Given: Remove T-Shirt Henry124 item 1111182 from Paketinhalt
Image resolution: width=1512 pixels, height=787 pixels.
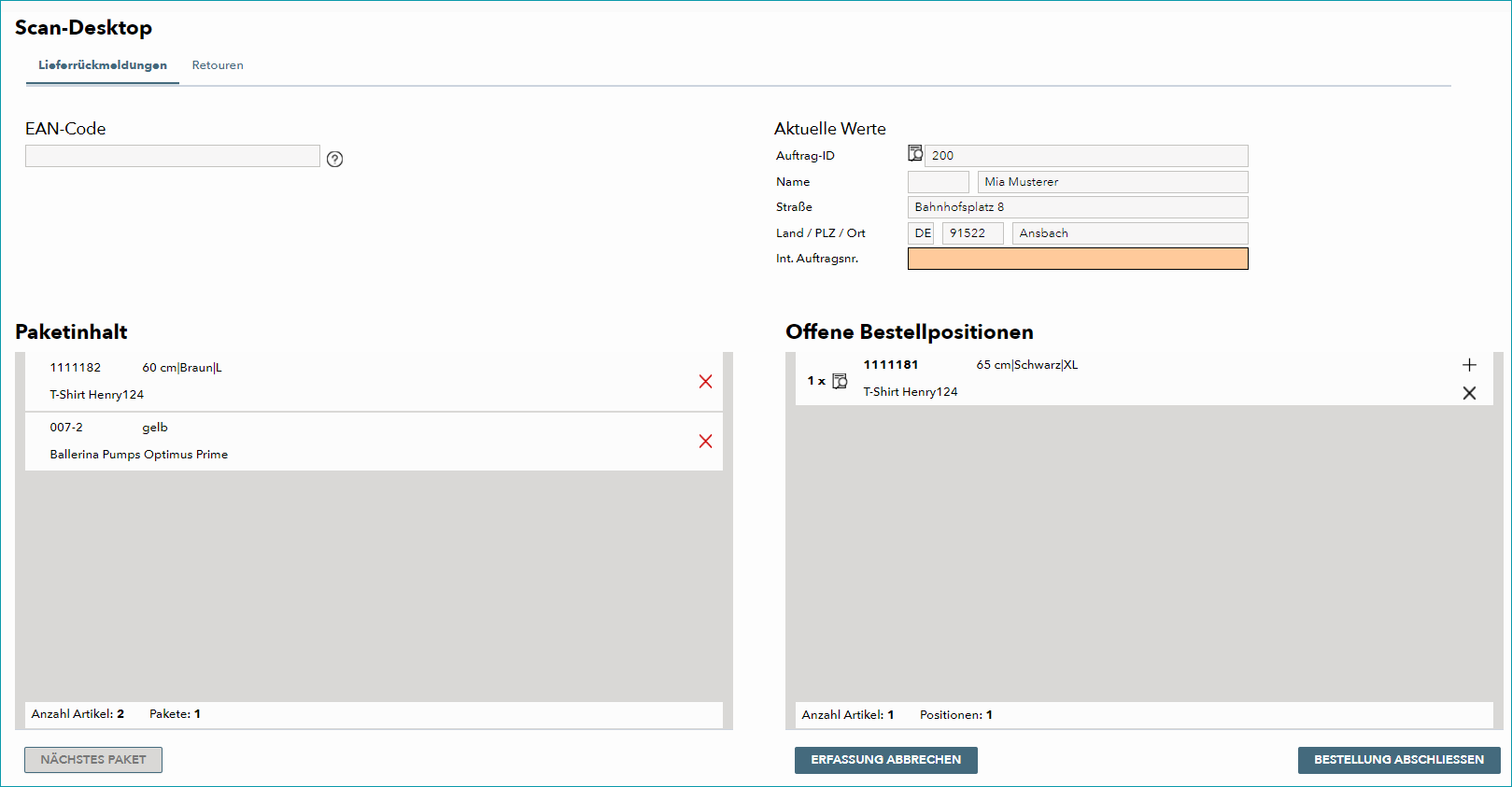Looking at the screenshot, I should click(x=705, y=381).
